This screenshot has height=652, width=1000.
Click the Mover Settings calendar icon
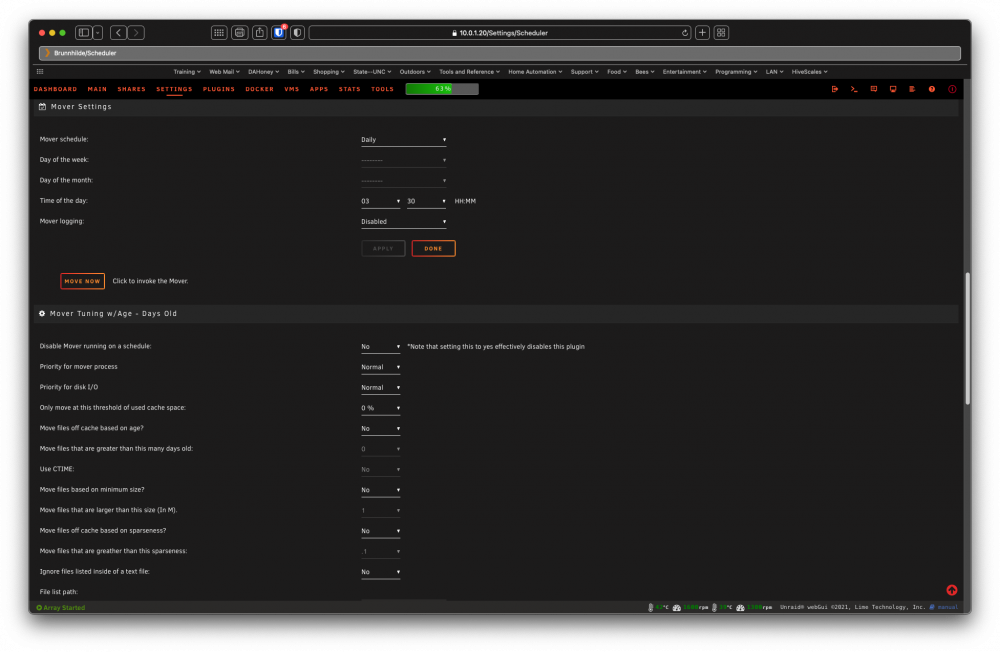pos(43,107)
